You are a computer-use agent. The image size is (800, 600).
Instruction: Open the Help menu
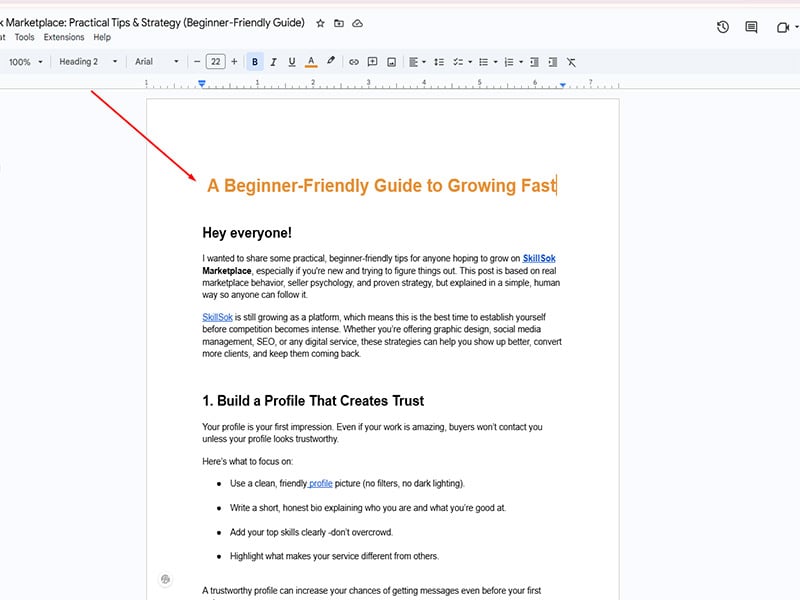pos(102,37)
